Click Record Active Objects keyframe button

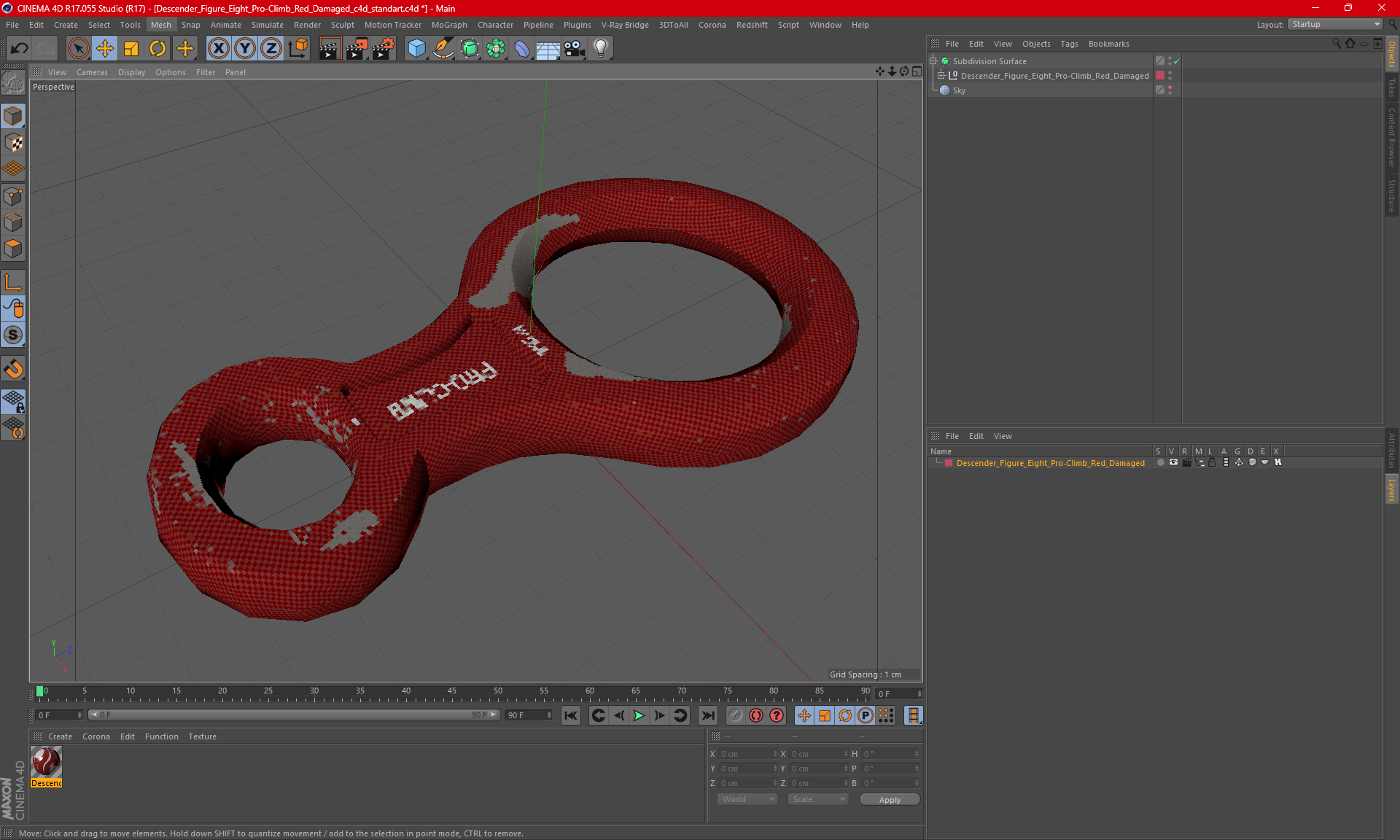735,715
